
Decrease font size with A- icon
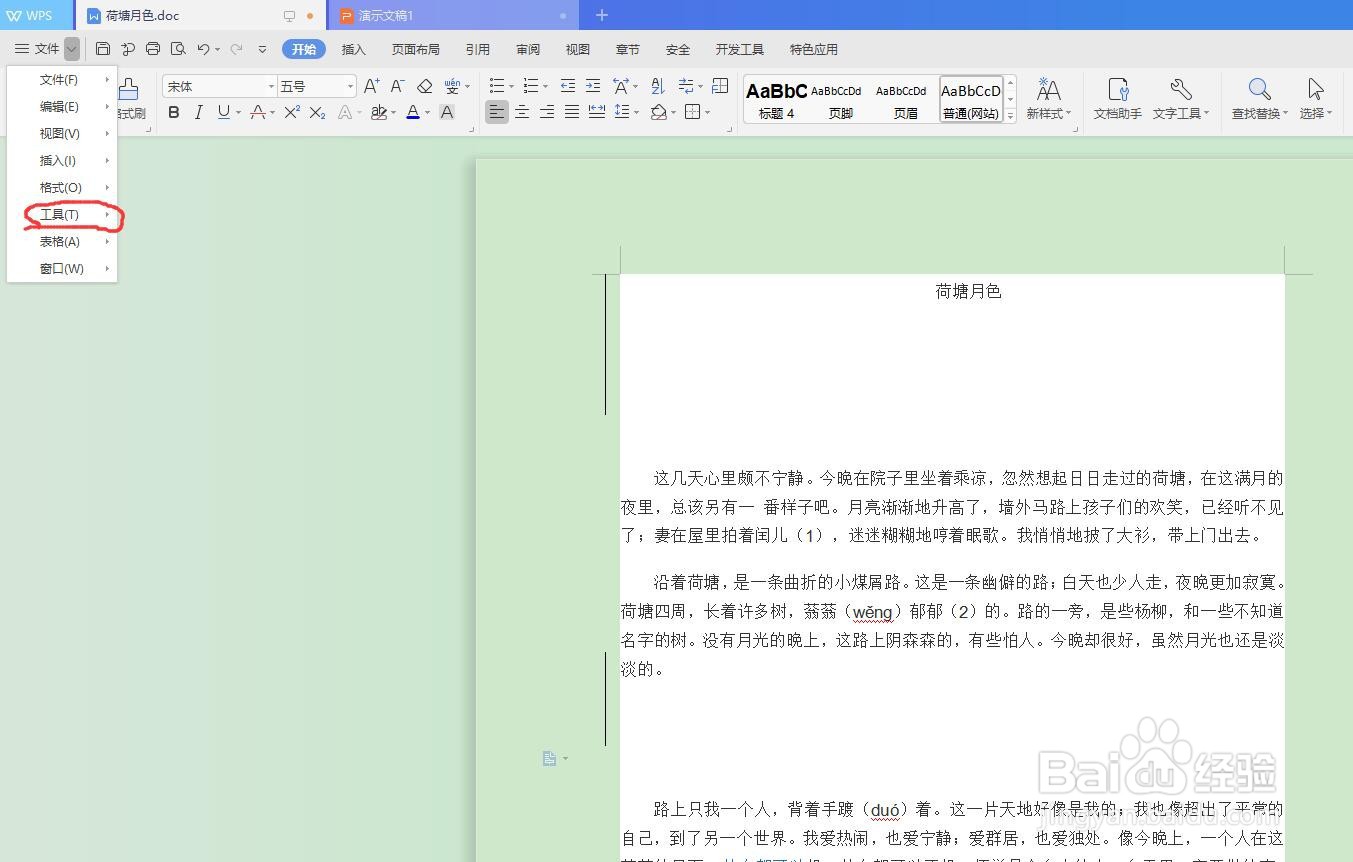[x=397, y=86]
